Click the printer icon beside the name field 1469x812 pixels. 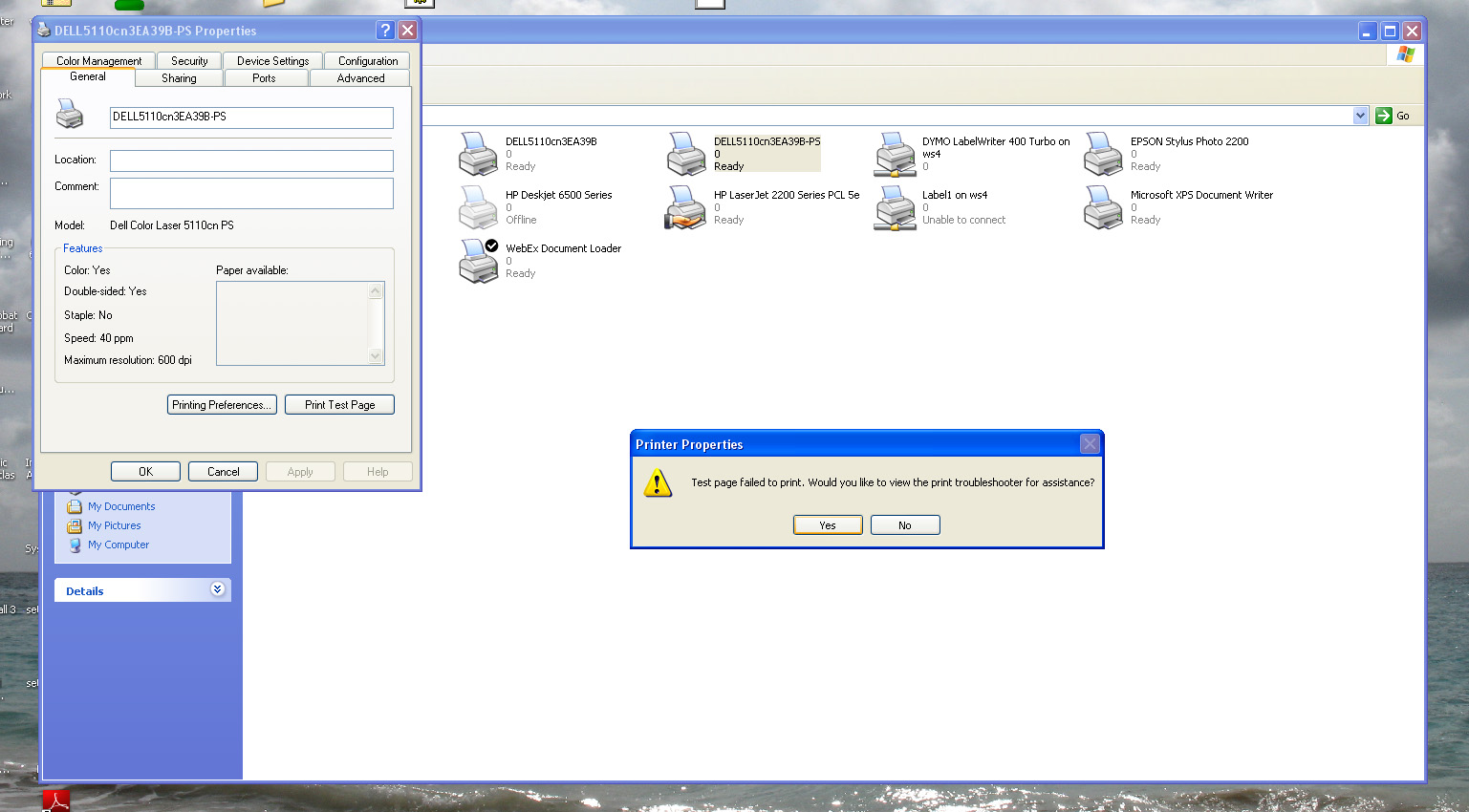pos(70,114)
